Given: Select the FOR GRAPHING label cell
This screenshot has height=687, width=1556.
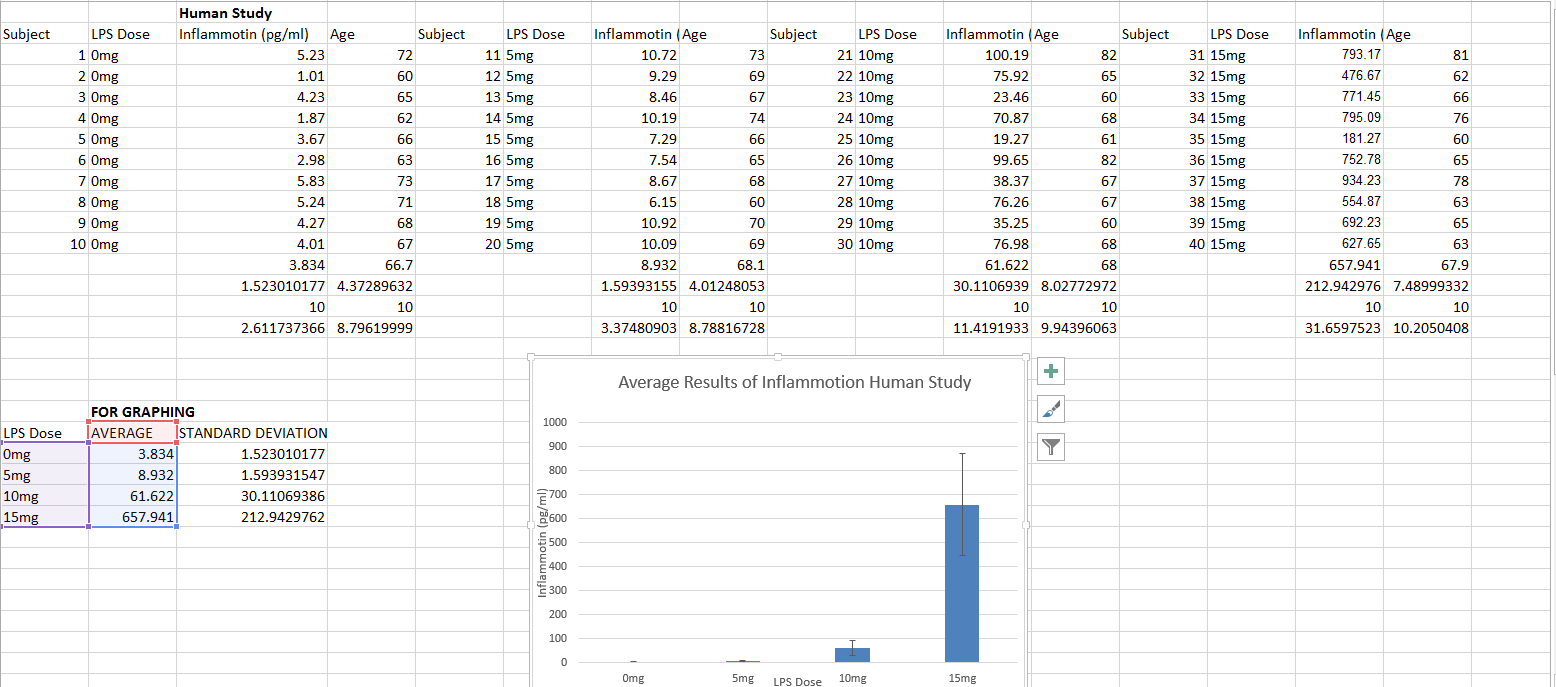Looking at the screenshot, I should pyautogui.click(x=143, y=411).
